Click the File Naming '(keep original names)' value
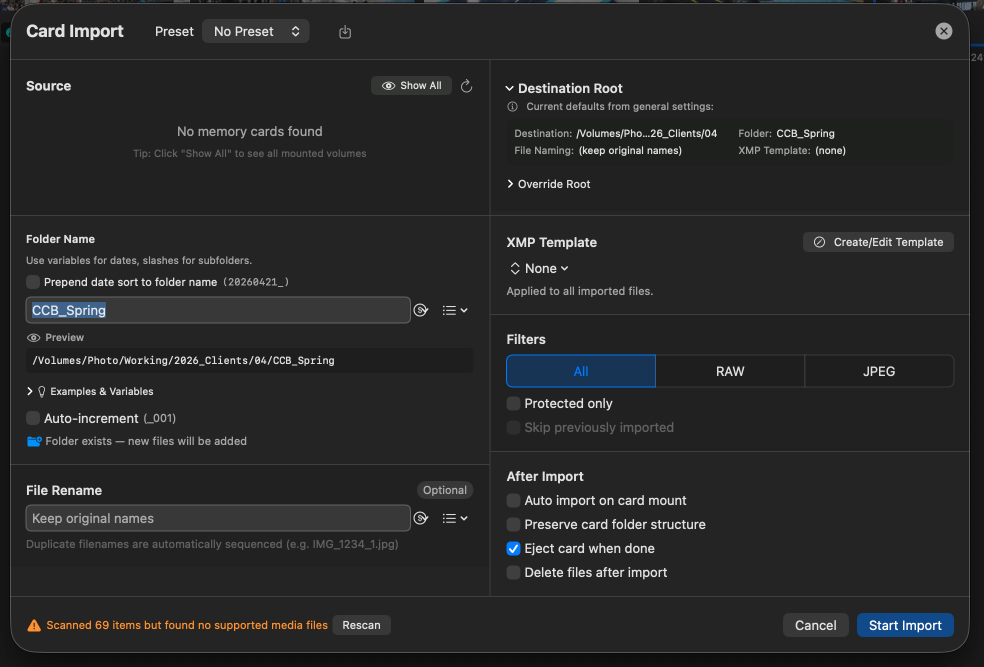 pos(630,151)
